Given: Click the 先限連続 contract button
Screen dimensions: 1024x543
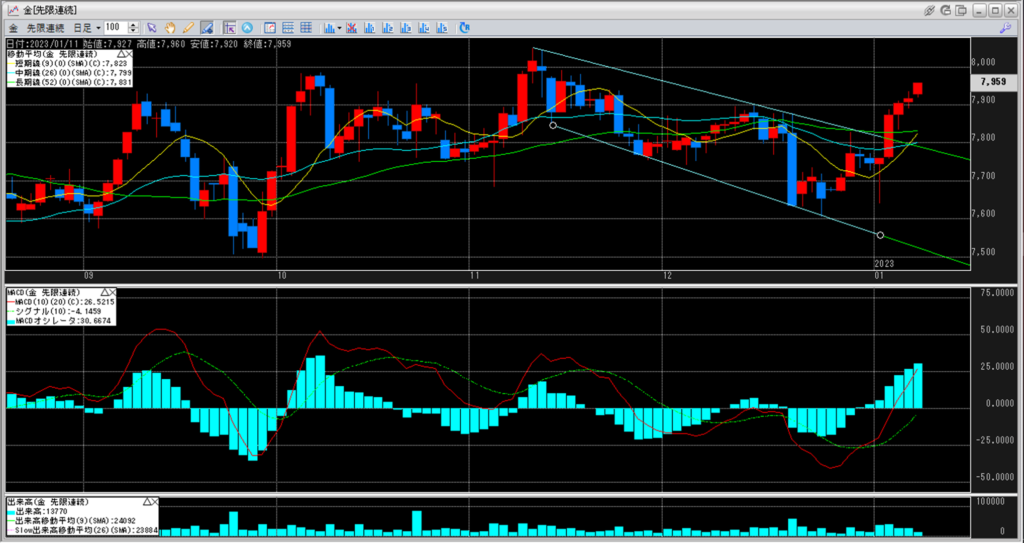Looking at the screenshot, I should [x=45, y=27].
